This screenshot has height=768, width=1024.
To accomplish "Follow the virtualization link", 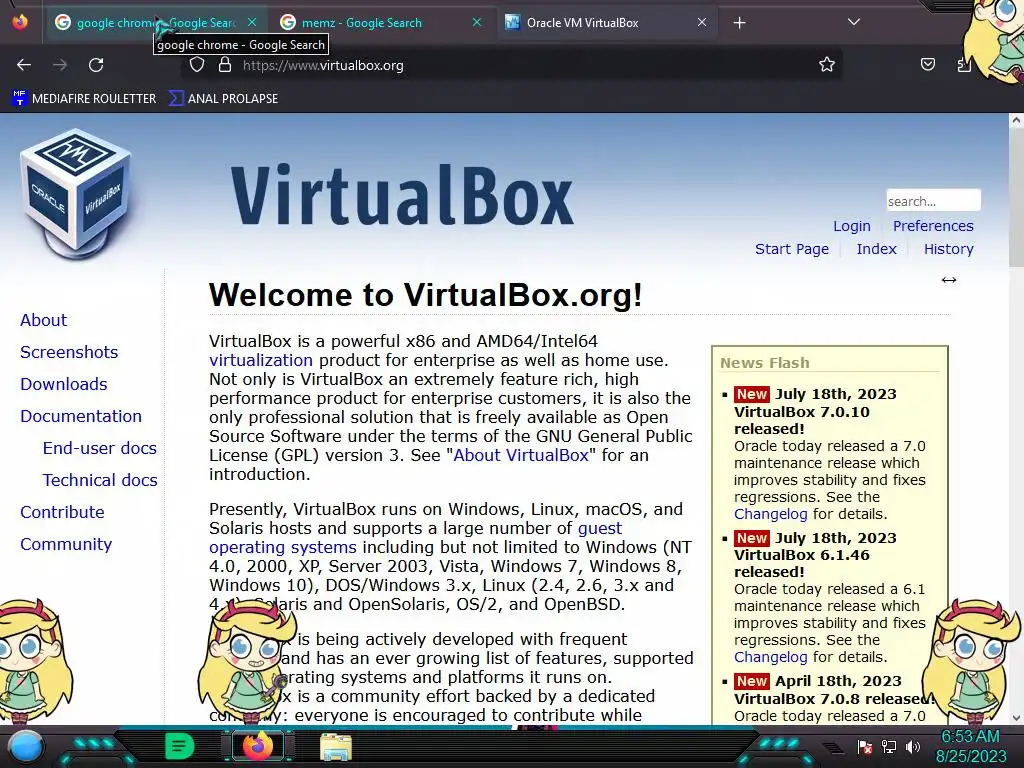I will click(261, 360).
